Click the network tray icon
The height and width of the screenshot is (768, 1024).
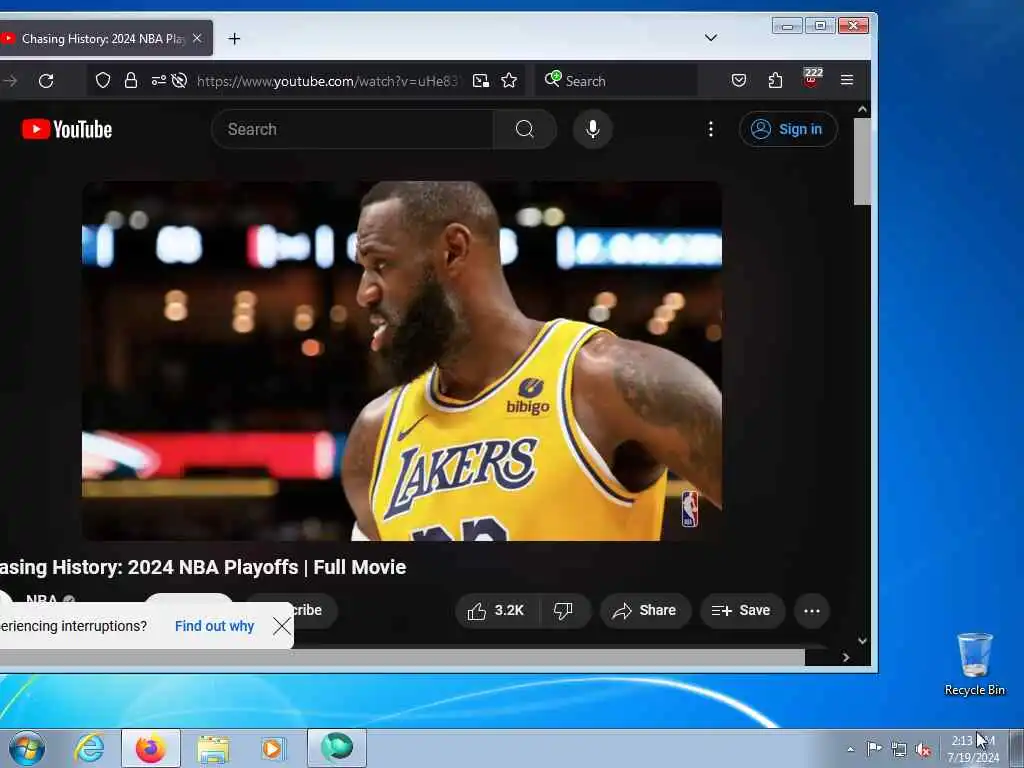[x=899, y=749]
